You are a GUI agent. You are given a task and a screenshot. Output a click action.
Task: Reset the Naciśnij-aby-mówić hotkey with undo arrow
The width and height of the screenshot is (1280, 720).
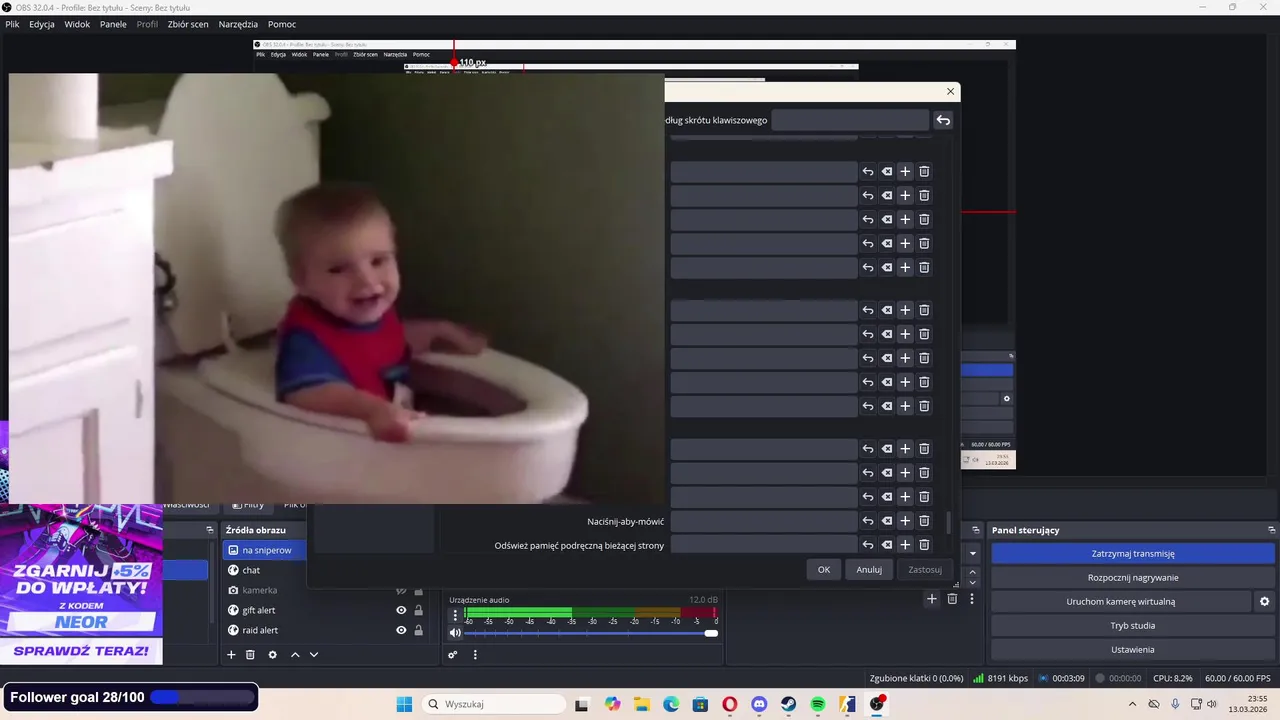[868, 521]
